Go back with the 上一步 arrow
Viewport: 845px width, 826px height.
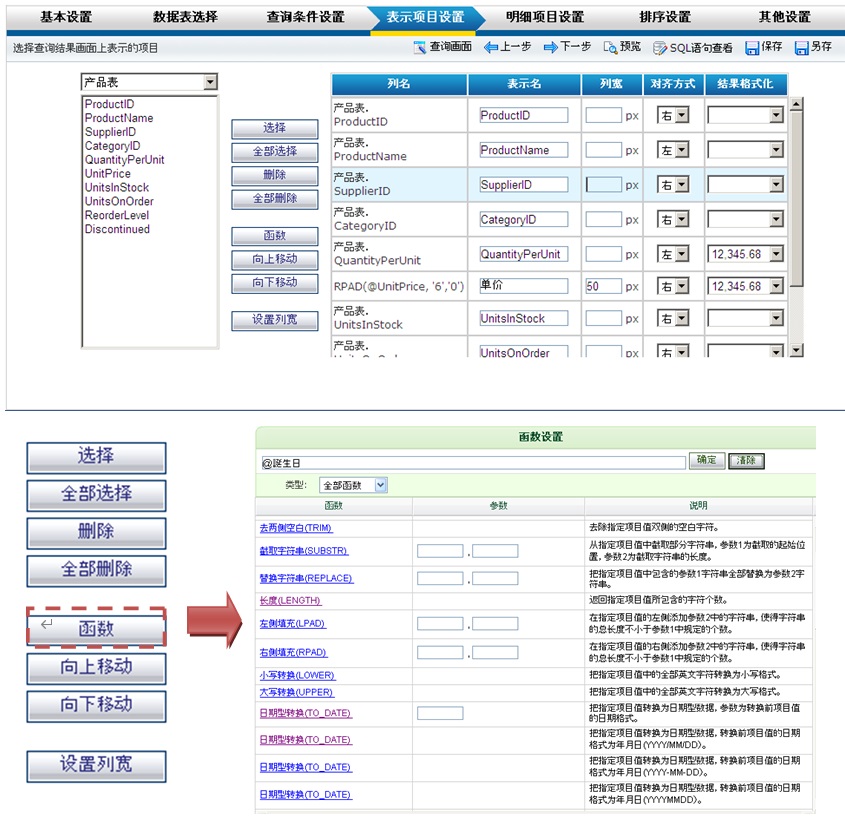[x=490, y=47]
